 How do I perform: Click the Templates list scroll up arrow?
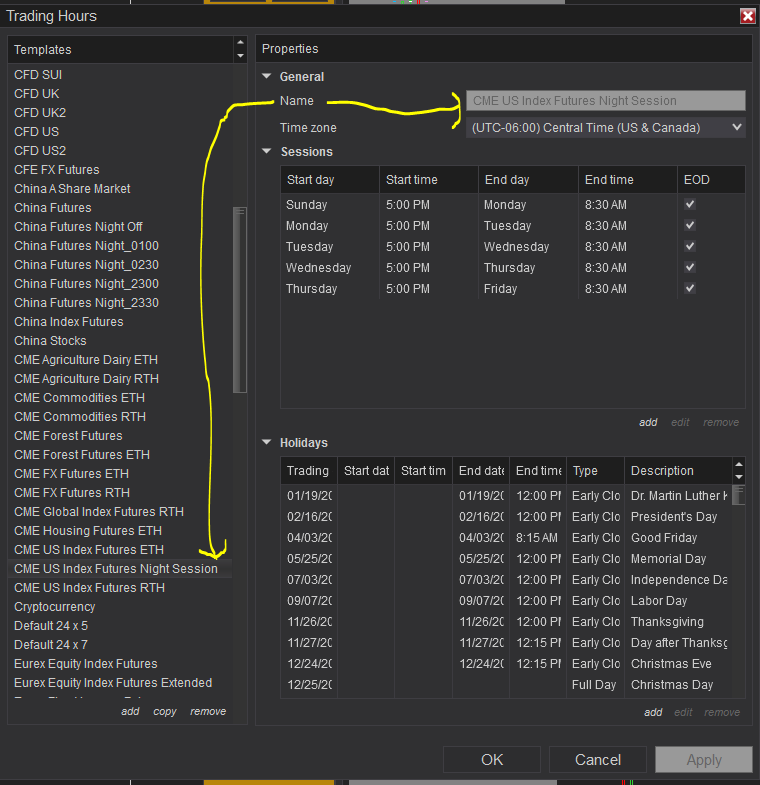(240, 43)
